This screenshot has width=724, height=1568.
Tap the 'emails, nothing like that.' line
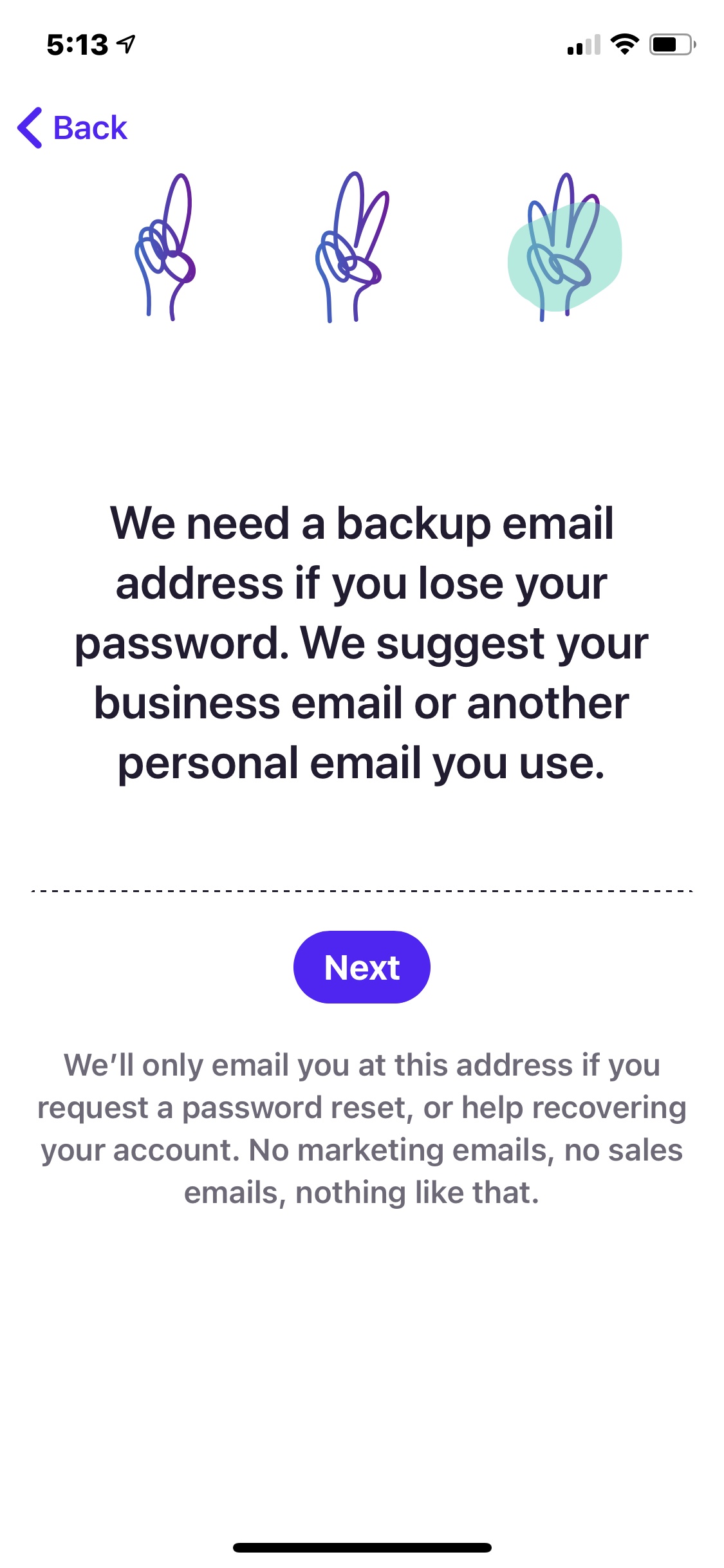362,1193
